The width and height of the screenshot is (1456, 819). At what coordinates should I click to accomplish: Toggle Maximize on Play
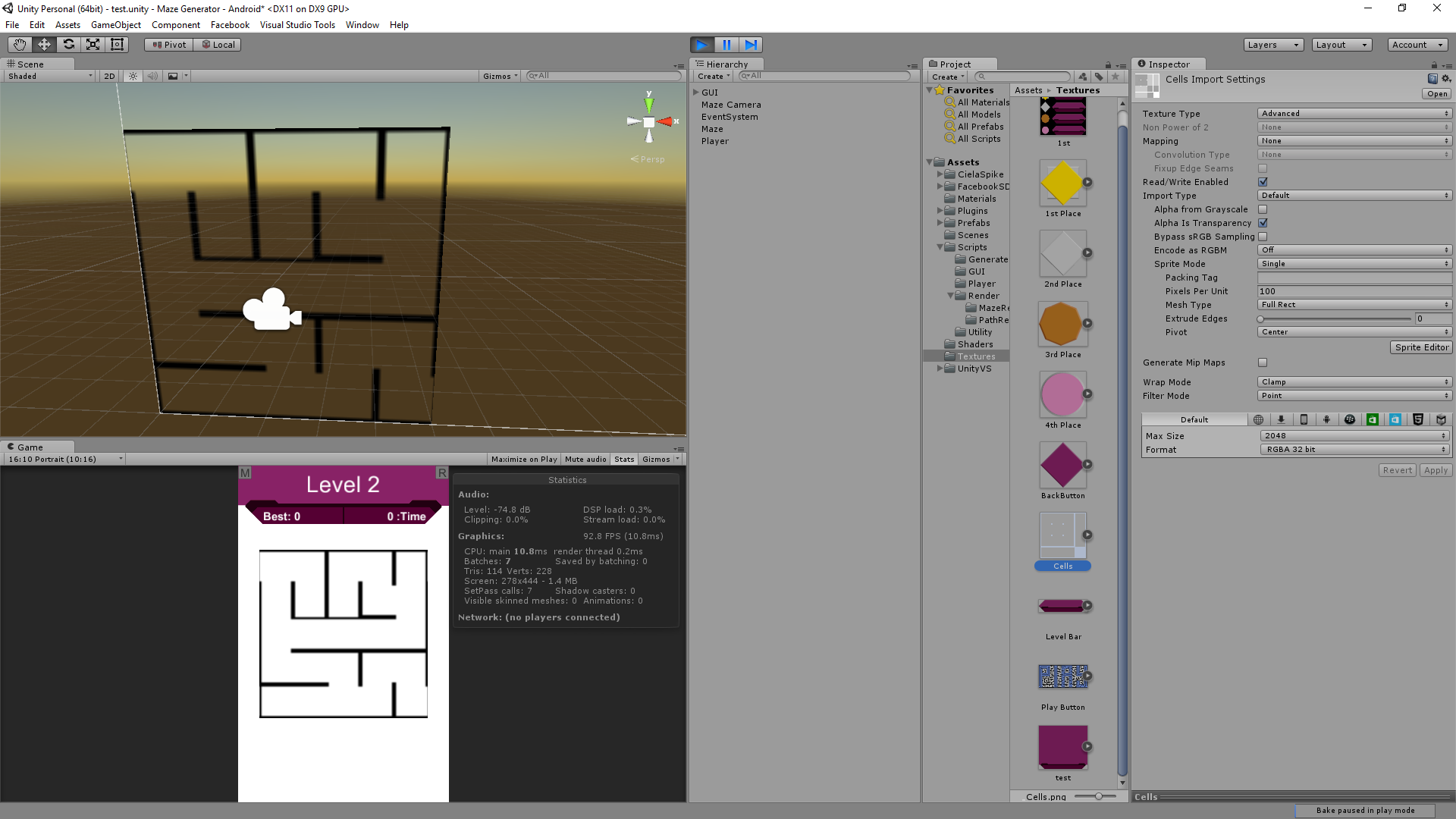tap(524, 460)
